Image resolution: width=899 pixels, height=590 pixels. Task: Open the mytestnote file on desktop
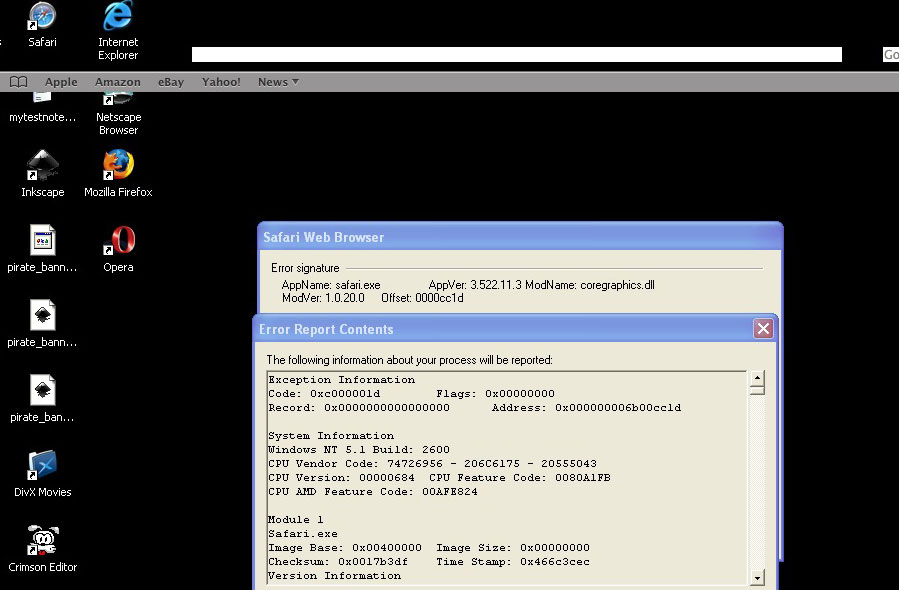point(42,109)
